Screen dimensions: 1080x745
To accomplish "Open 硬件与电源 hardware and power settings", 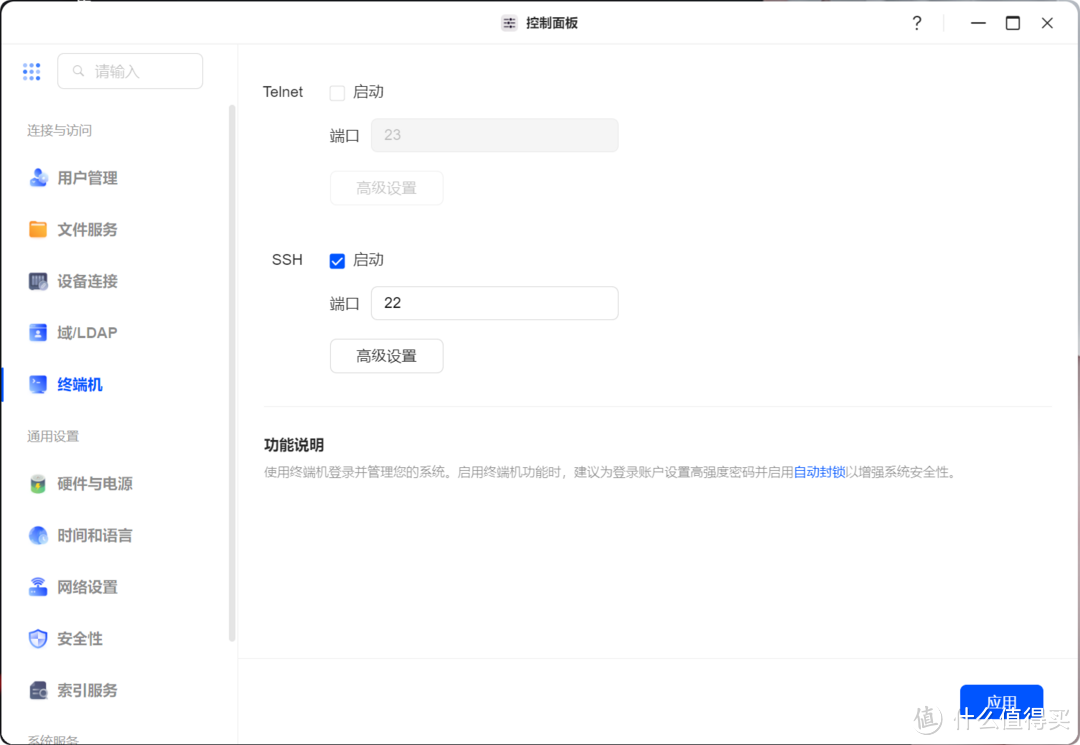I will (x=38, y=484).
